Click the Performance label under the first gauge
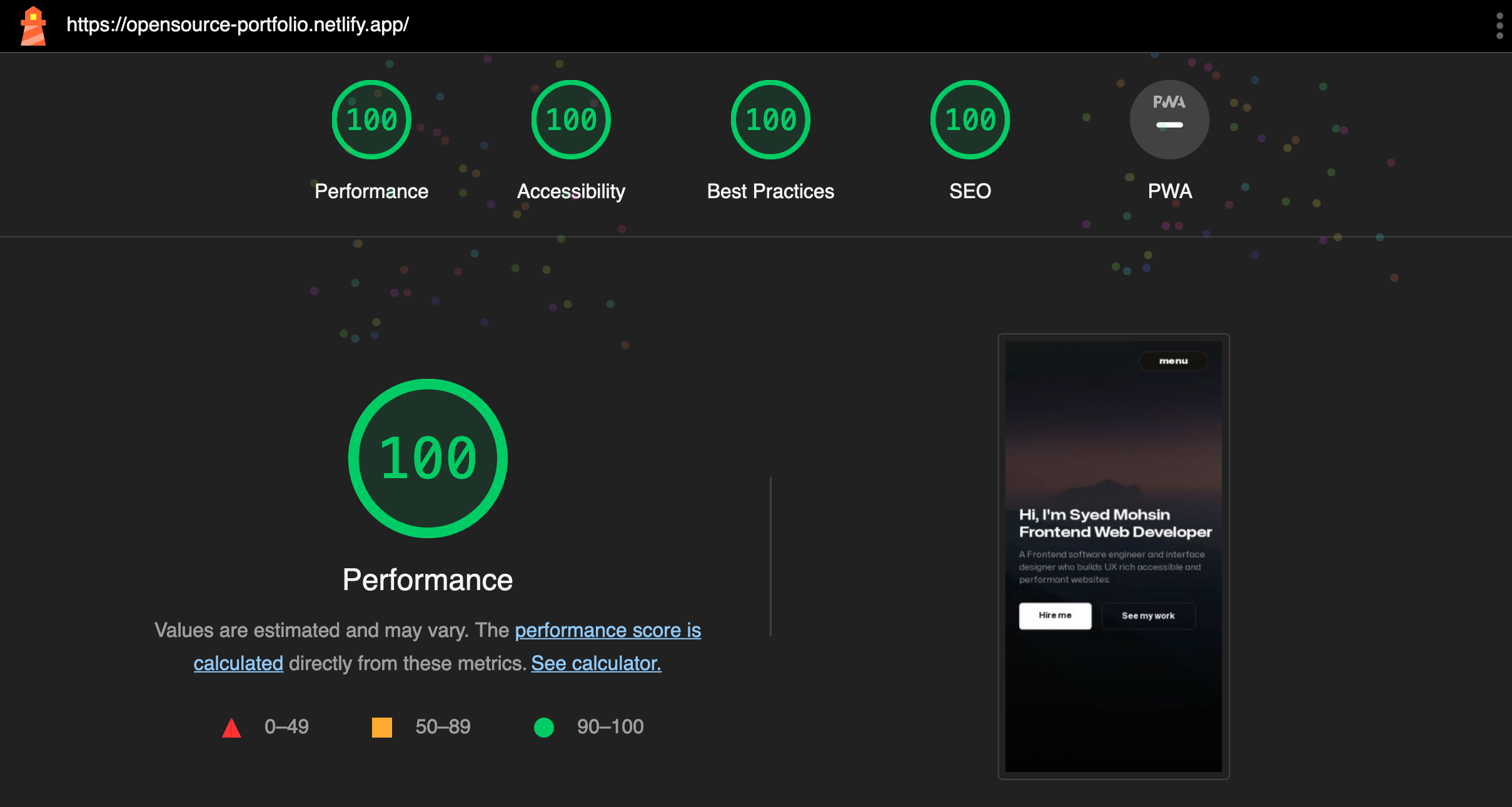The image size is (1512, 807). tap(371, 191)
